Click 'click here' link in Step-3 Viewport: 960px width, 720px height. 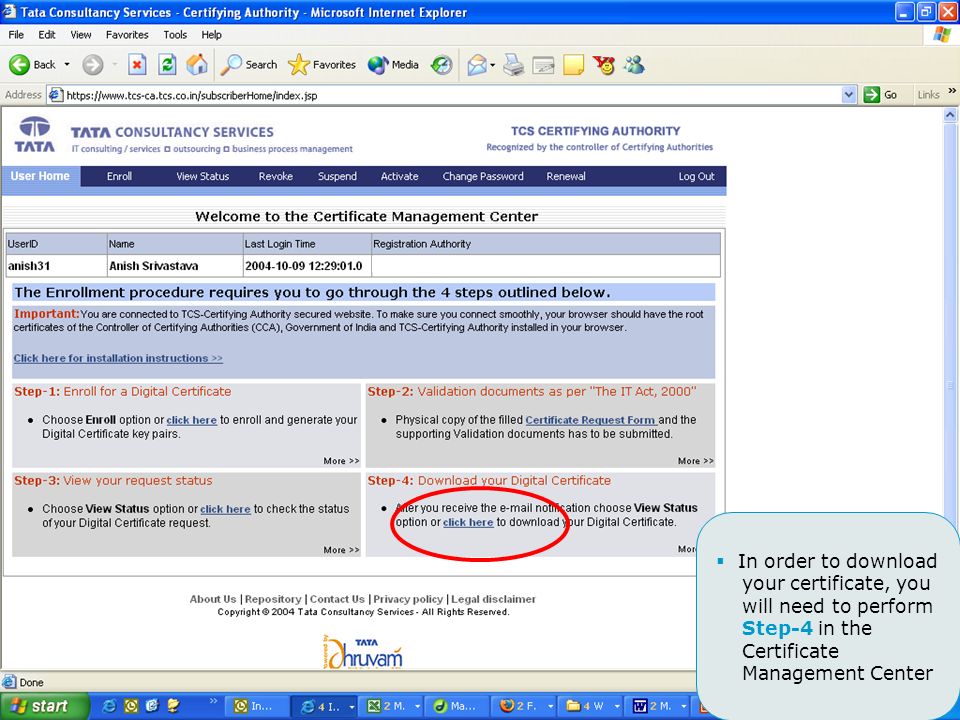pos(225,509)
